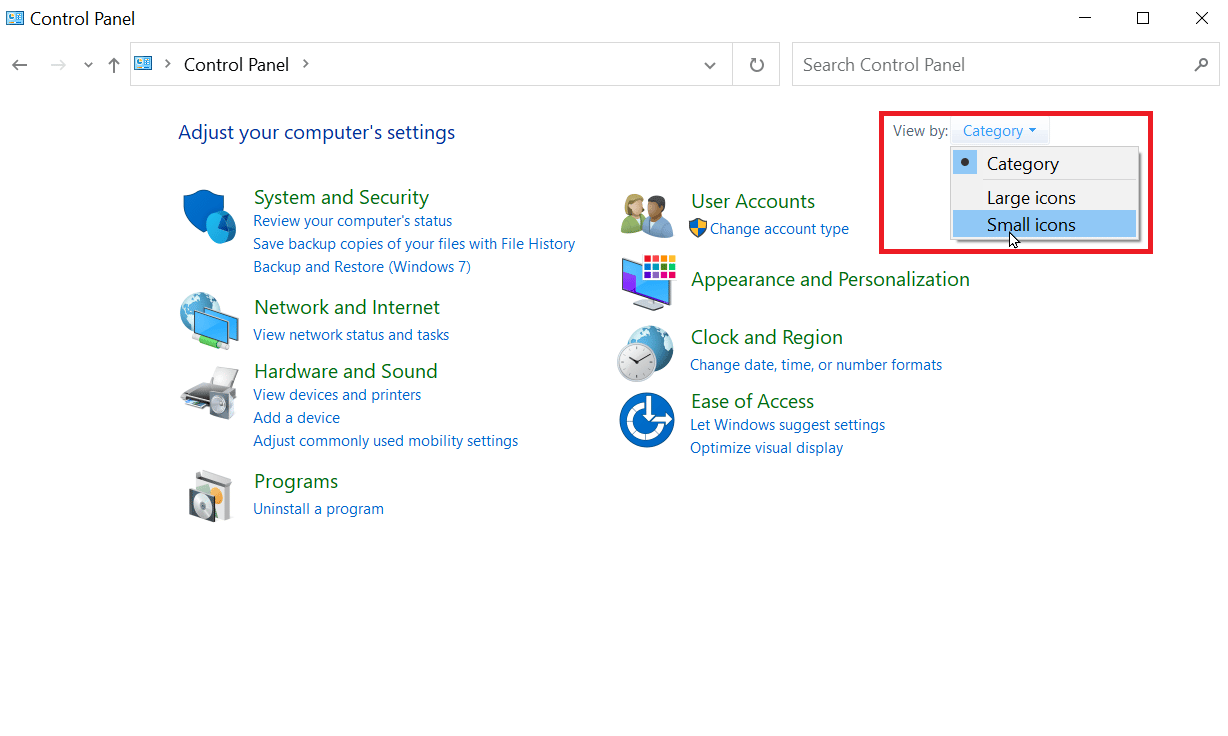Open Network and Internet category
The width and height of the screenshot is (1228, 736).
(347, 307)
